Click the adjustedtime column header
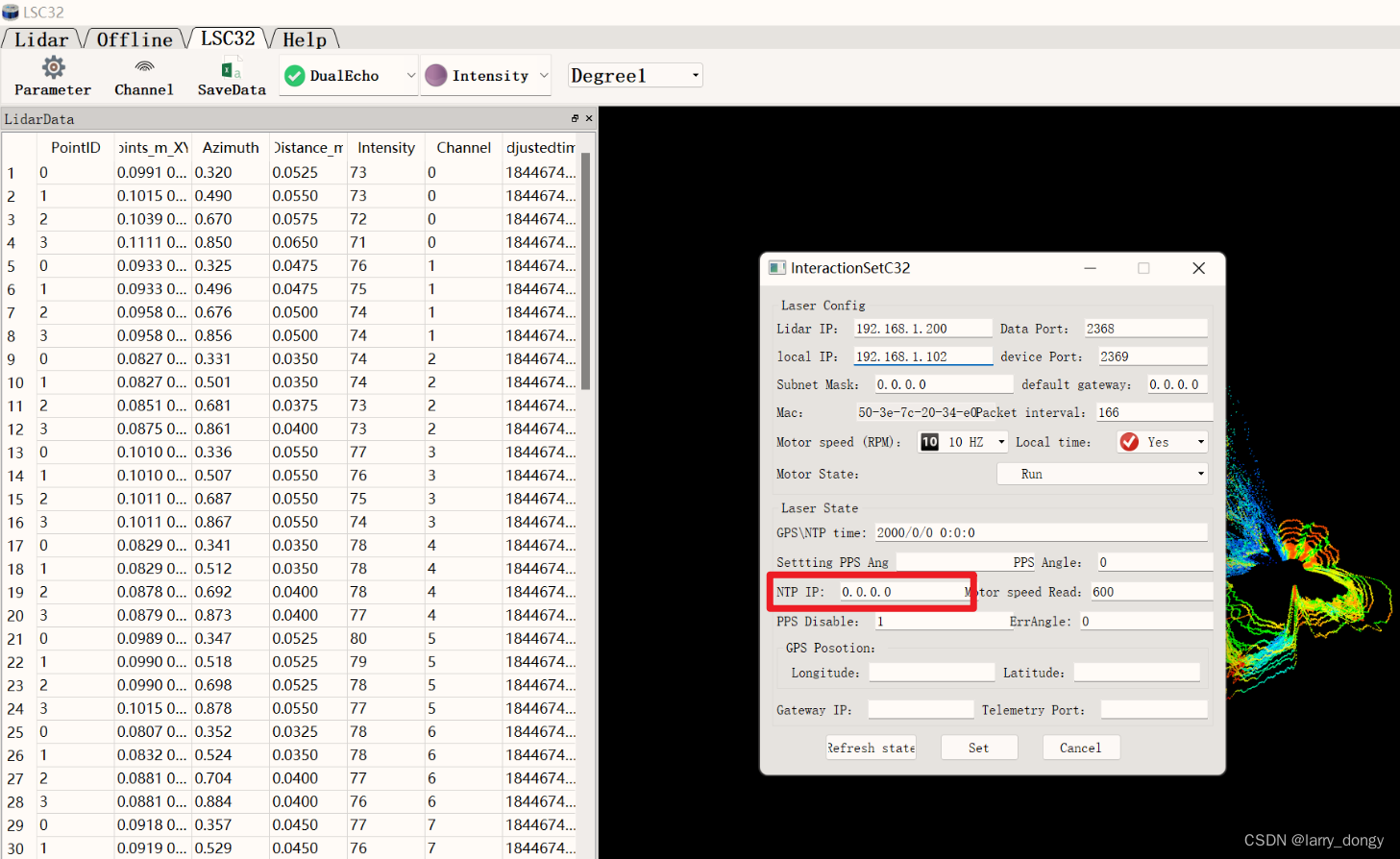 (540, 147)
